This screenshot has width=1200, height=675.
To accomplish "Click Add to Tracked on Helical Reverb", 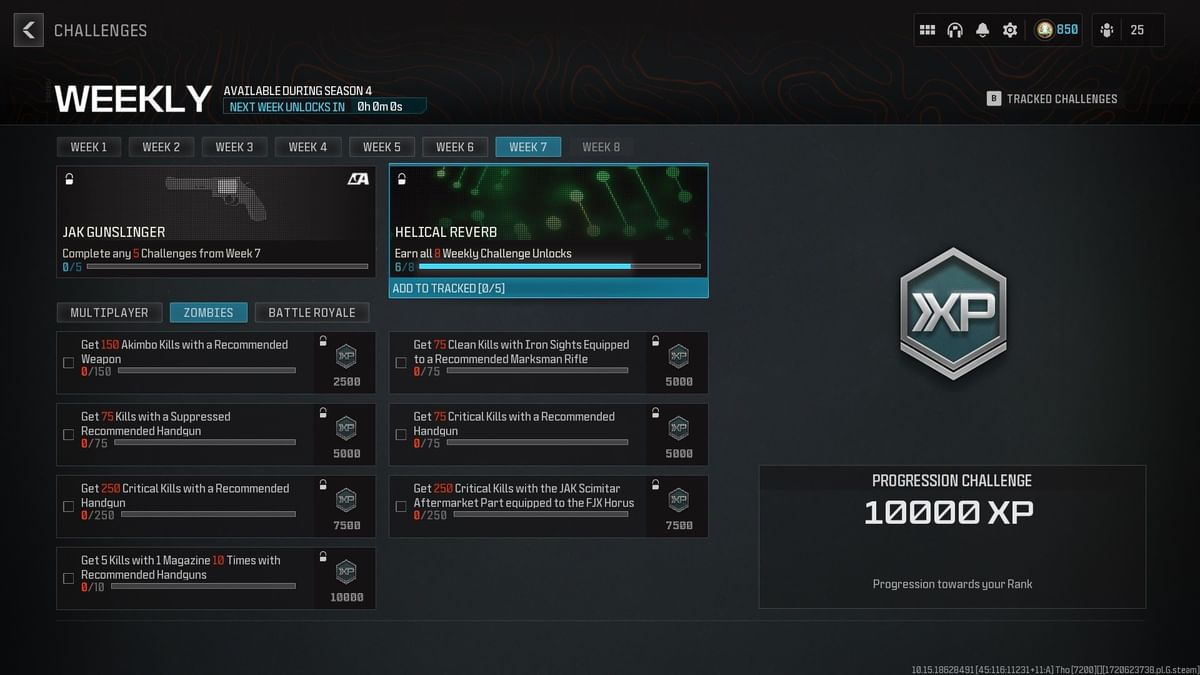I will click(x=547, y=288).
